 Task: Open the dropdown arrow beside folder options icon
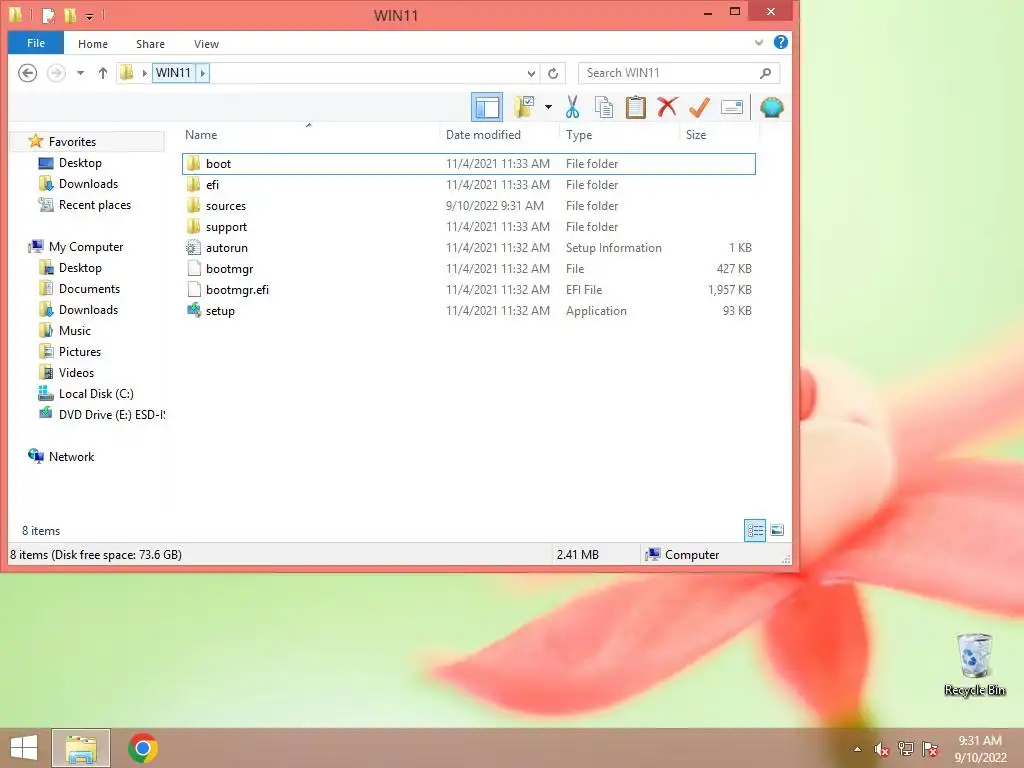click(548, 107)
